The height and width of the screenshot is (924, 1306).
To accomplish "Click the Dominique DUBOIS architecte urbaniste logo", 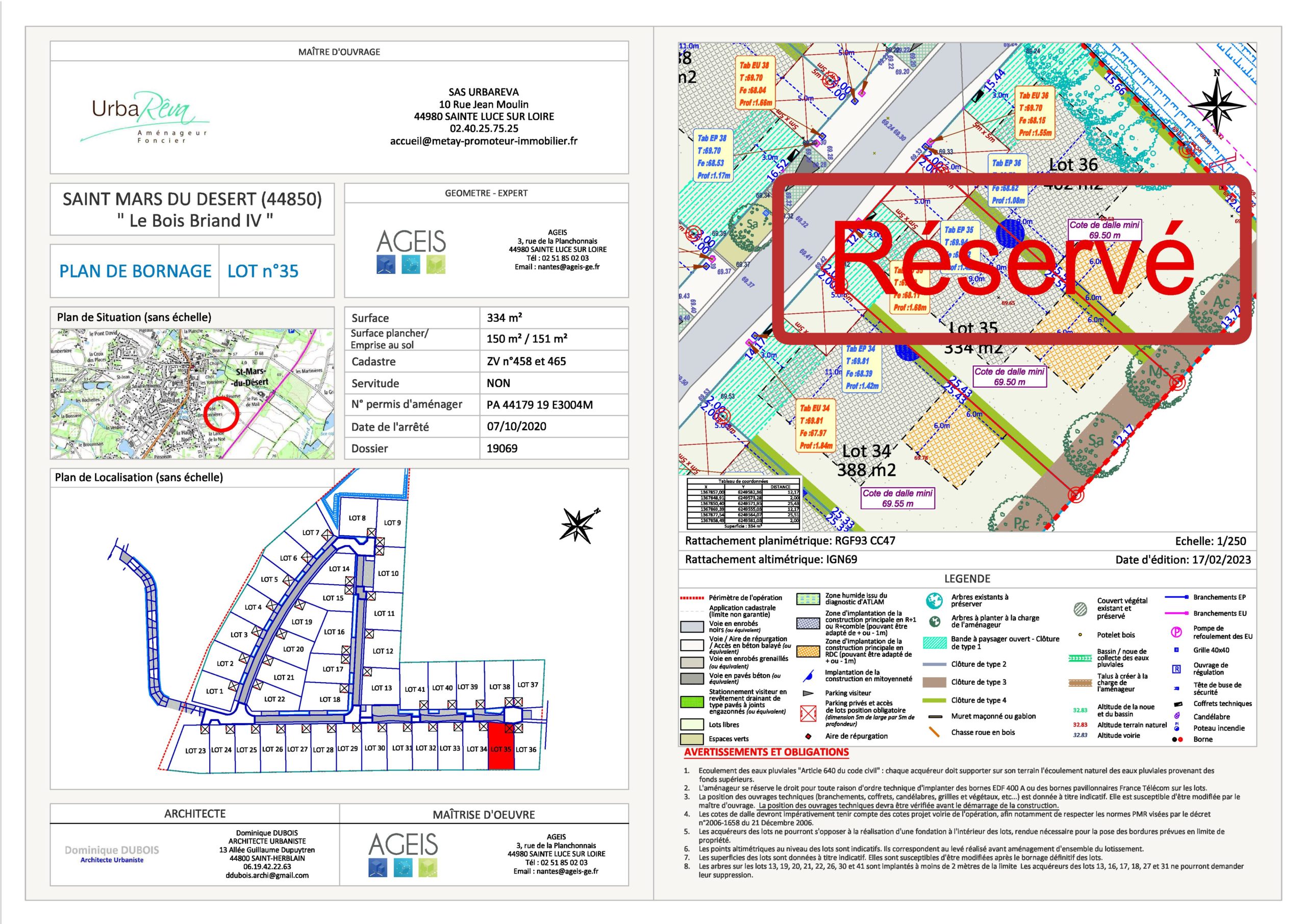I will coord(112,854).
